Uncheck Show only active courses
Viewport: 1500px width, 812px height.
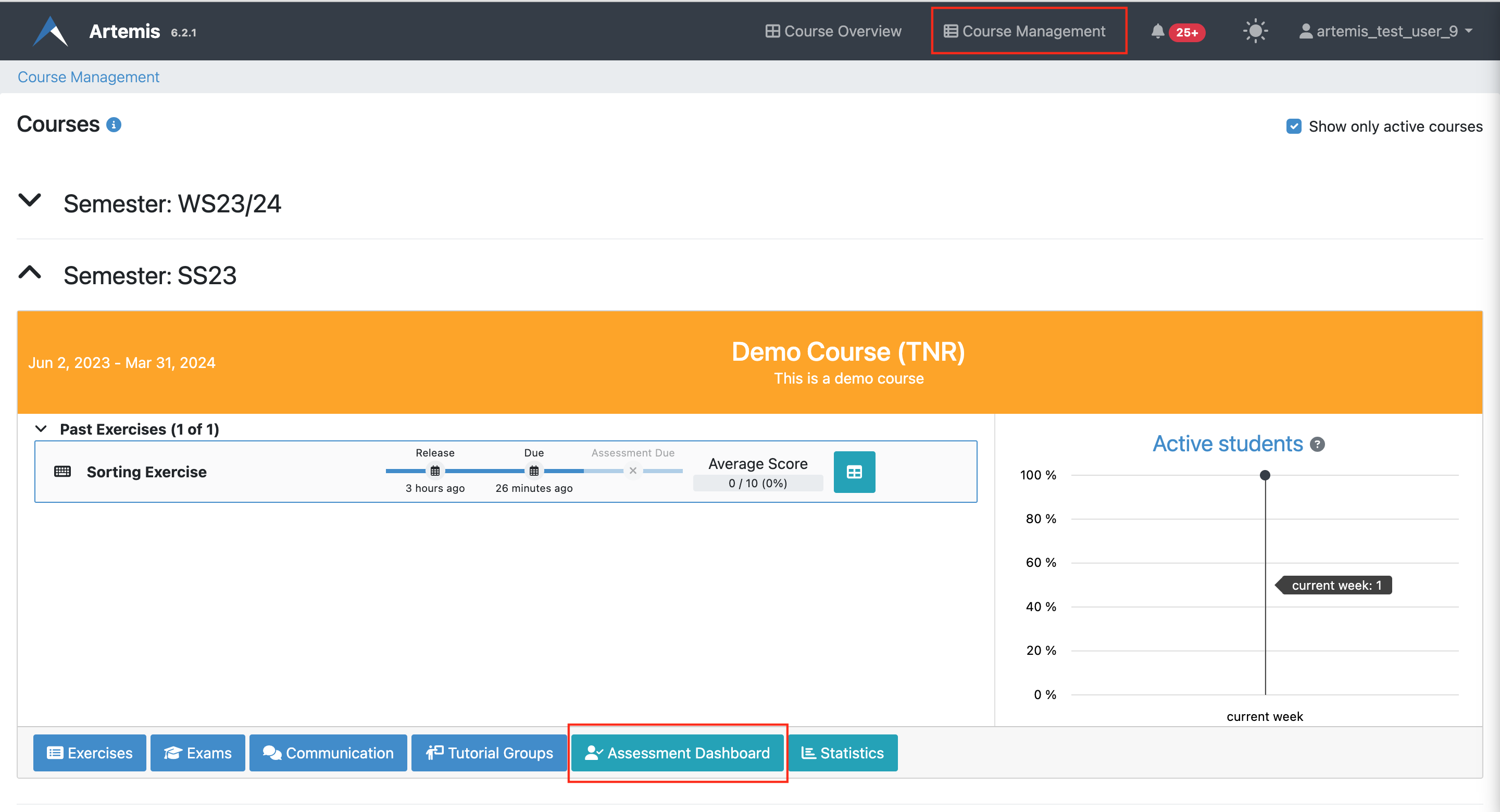[1294, 126]
